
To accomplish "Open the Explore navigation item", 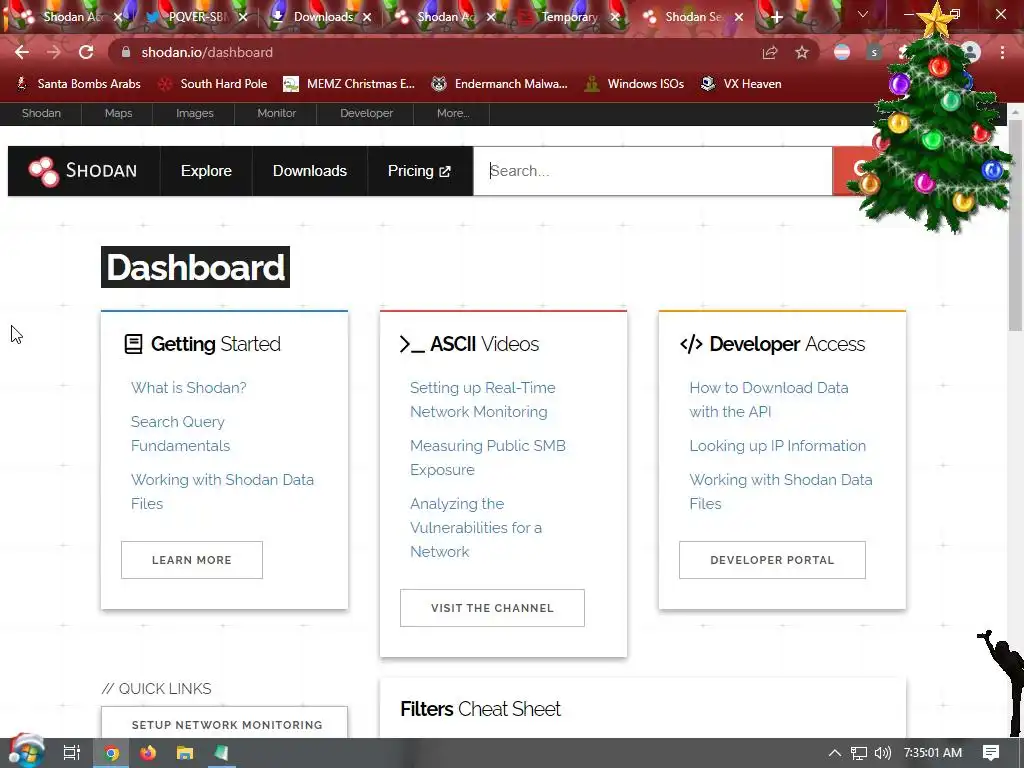I will pos(206,171).
